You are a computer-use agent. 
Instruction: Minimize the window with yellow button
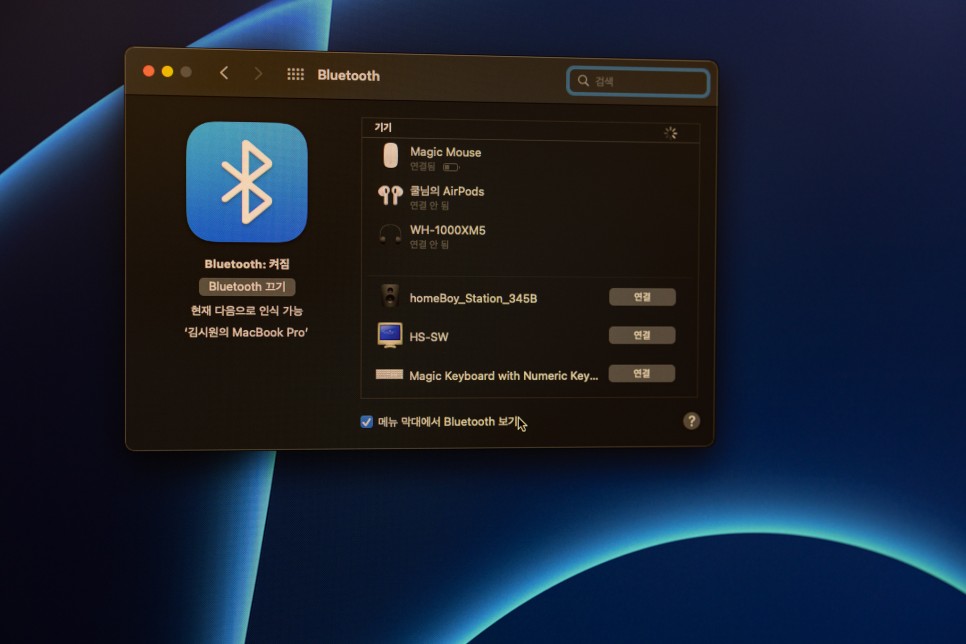pos(167,71)
